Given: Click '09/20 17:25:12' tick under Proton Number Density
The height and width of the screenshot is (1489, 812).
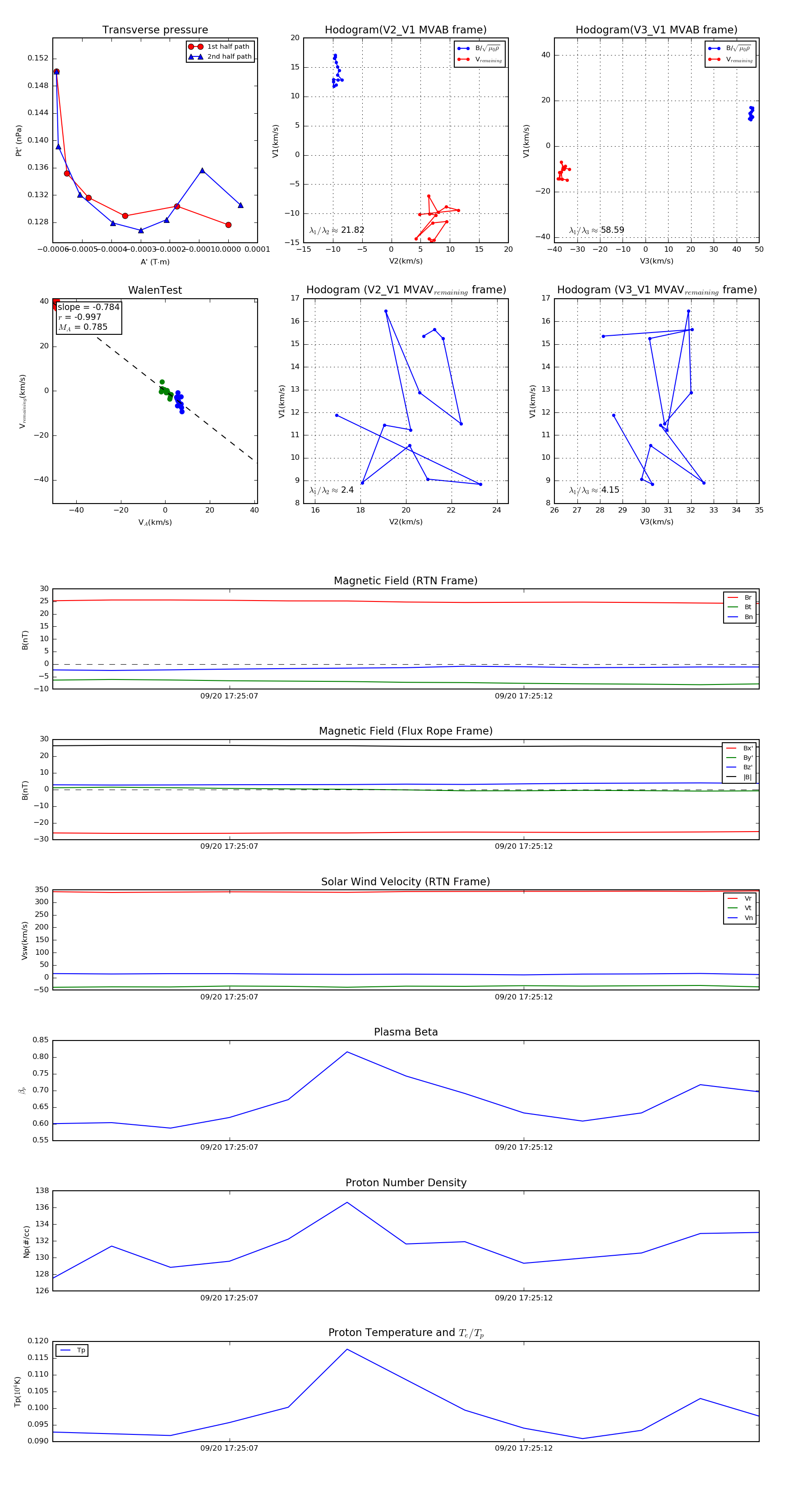Looking at the screenshot, I should coord(524,1298).
